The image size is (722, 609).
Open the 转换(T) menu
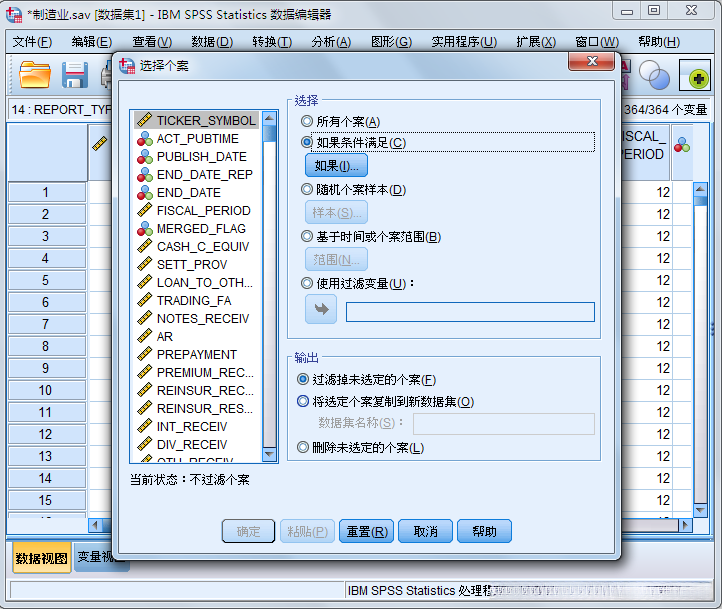click(272, 42)
